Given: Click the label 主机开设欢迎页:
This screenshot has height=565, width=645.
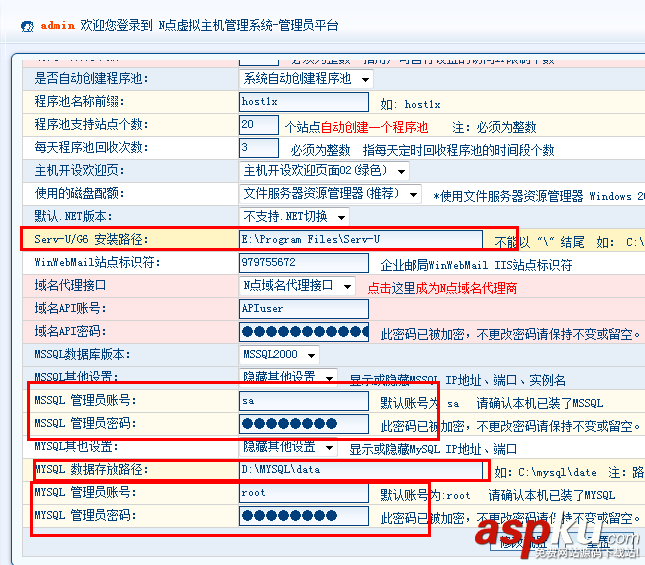Looking at the screenshot, I should (x=79, y=171).
